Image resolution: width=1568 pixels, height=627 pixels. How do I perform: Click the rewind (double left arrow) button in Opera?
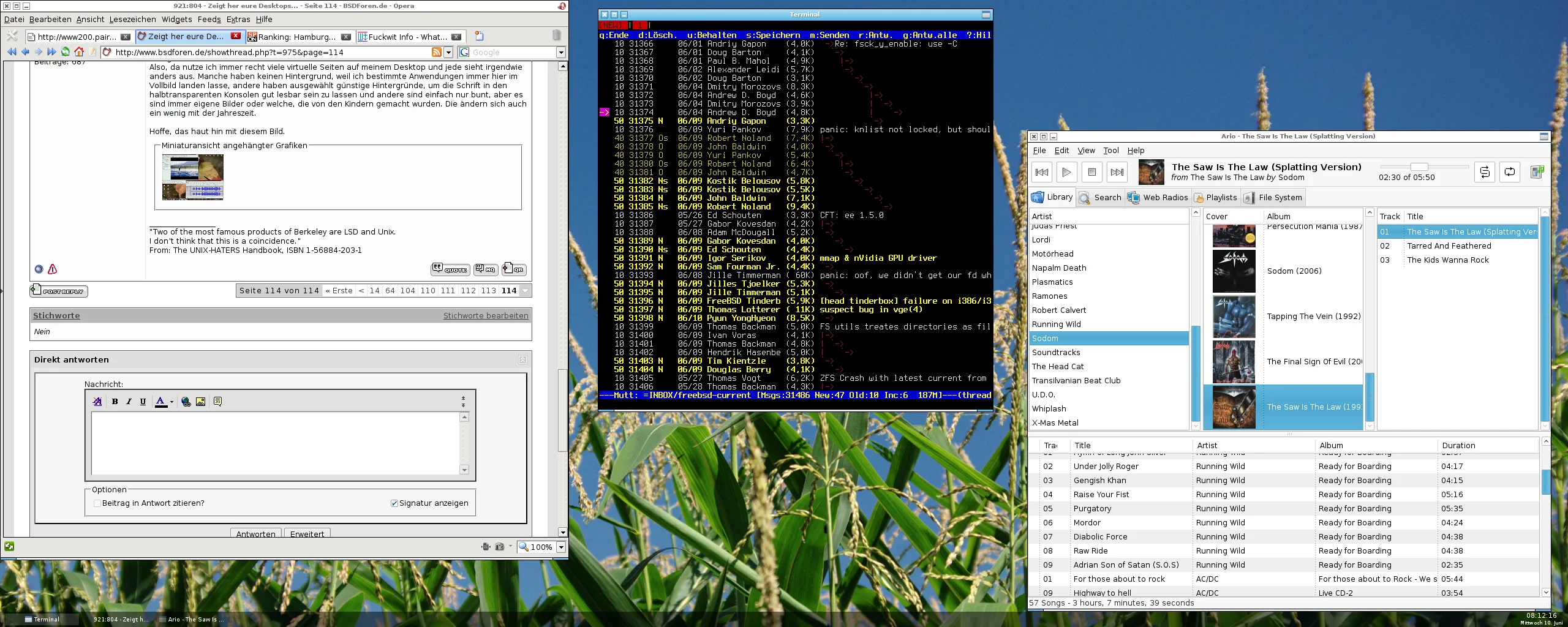point(12,52)
